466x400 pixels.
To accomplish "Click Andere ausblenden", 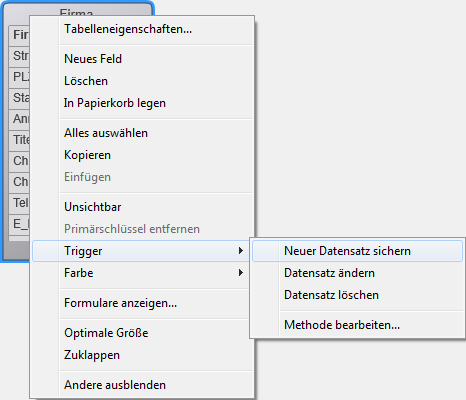I will coord(142,385).
